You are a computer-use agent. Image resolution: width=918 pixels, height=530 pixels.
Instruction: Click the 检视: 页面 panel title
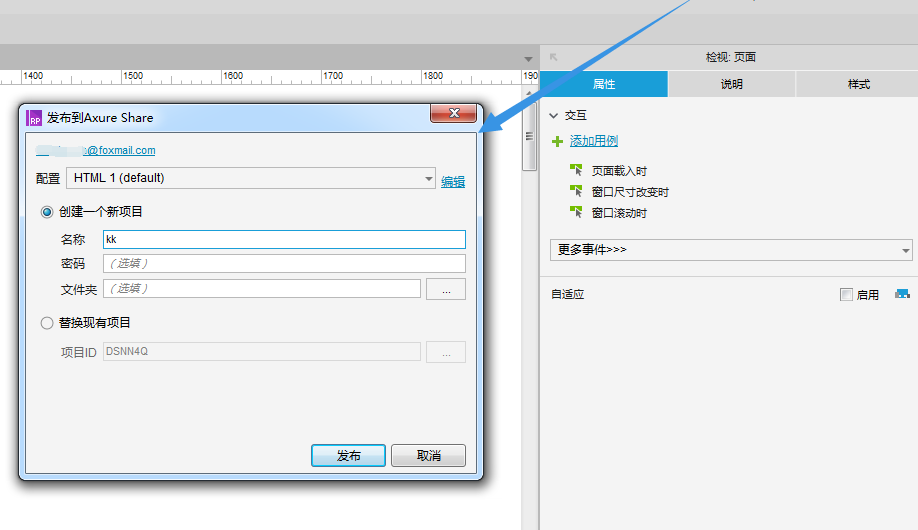731,57
